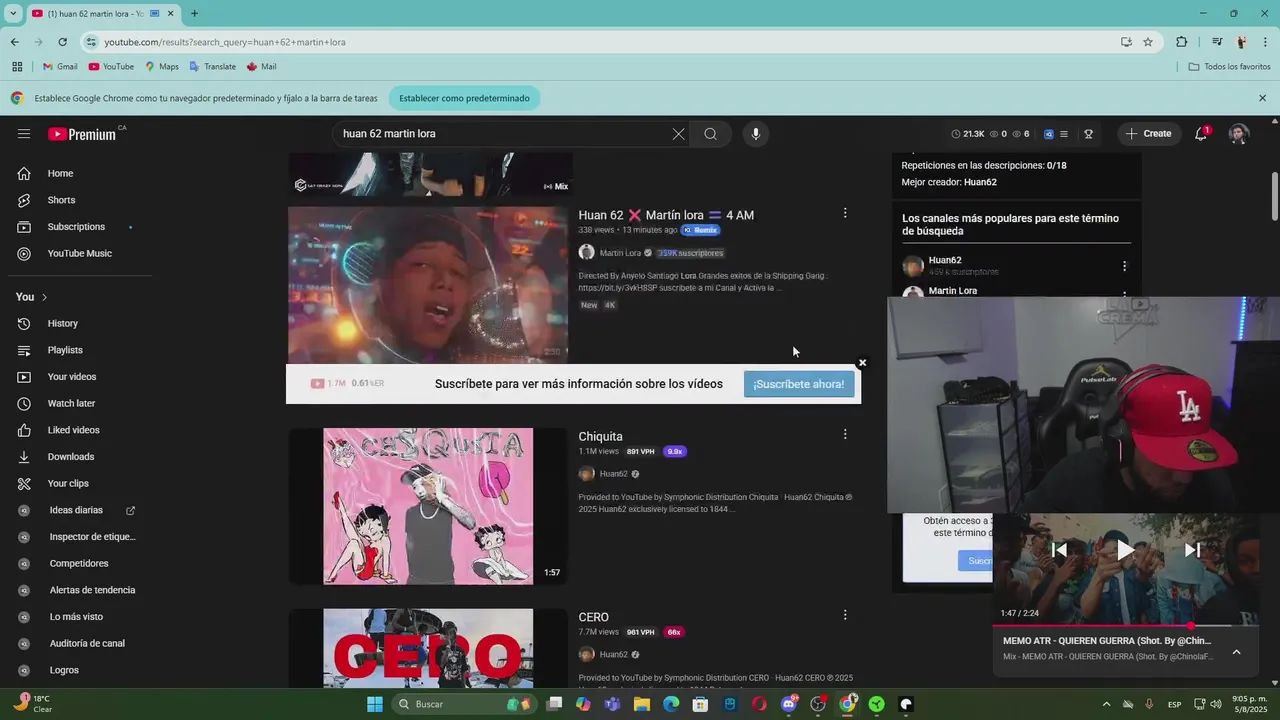Open the YouTube hamburger guide menu
The width and height of the screenshot is (1280, 720).
[x=24, y=133]
